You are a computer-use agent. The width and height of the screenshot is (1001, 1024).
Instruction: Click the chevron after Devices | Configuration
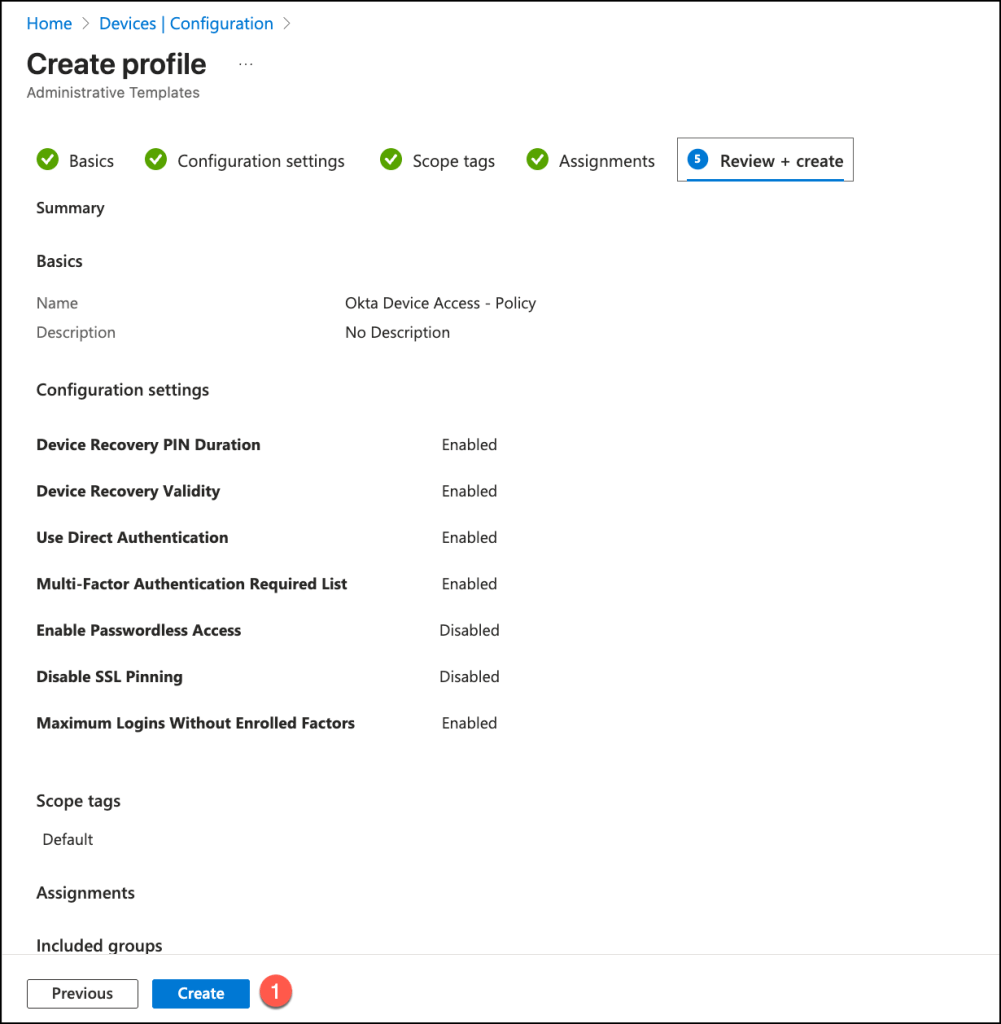point(288,23)
